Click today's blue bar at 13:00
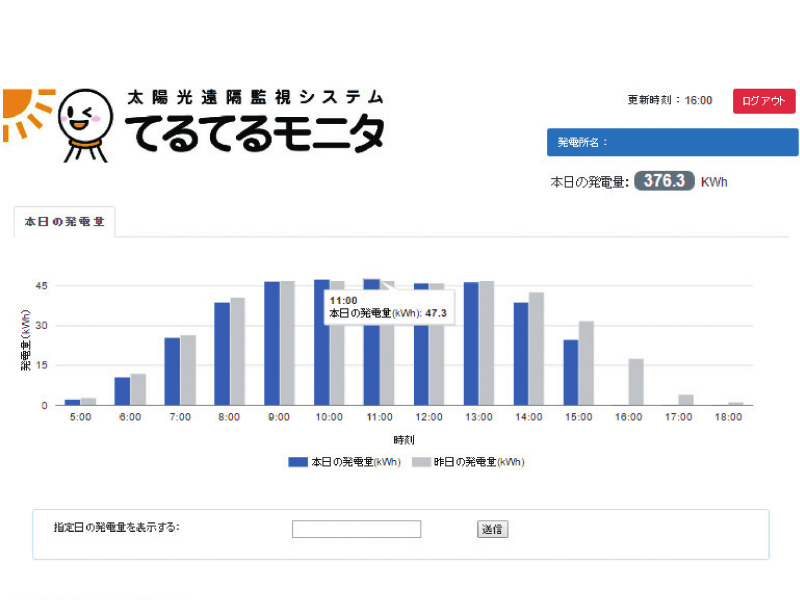Screen dimensions: 800x600 point(471,343)
